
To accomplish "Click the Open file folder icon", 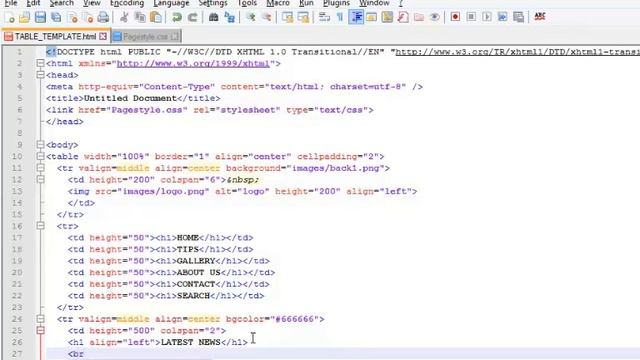I will pyautogui.click(x=24, y=17).
